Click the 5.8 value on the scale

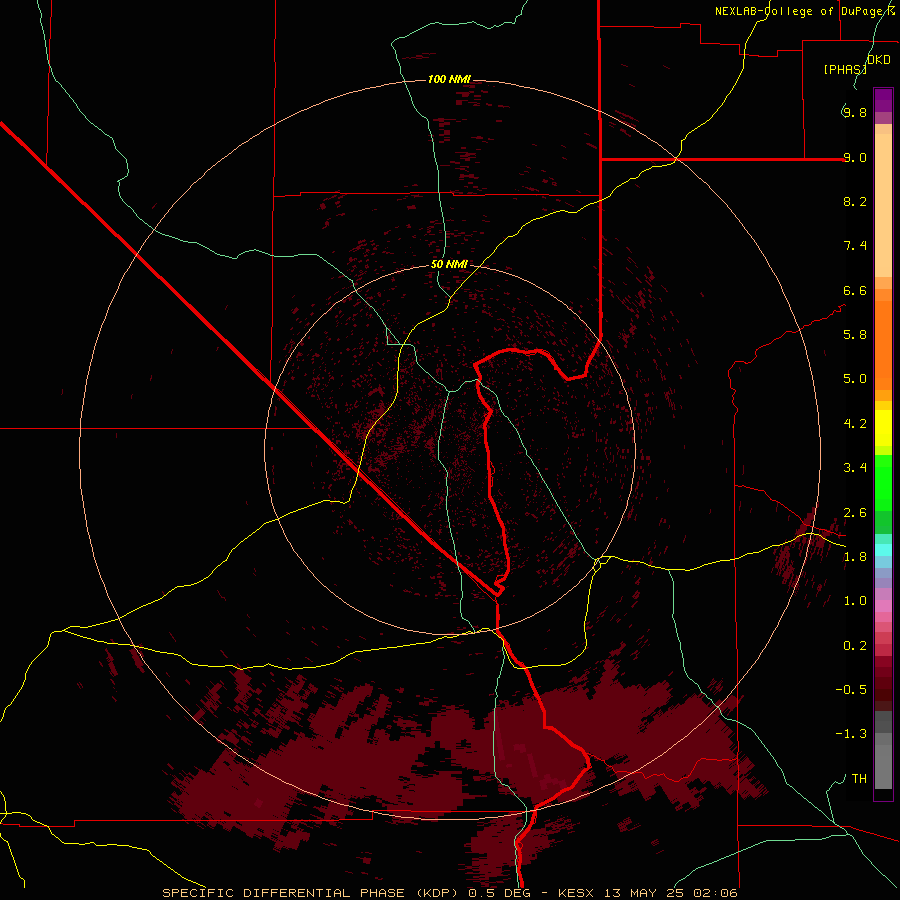pos(855,335)
